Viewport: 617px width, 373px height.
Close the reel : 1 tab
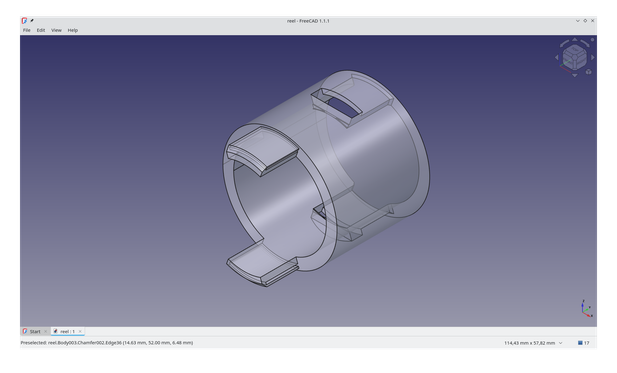coord(80,331)
